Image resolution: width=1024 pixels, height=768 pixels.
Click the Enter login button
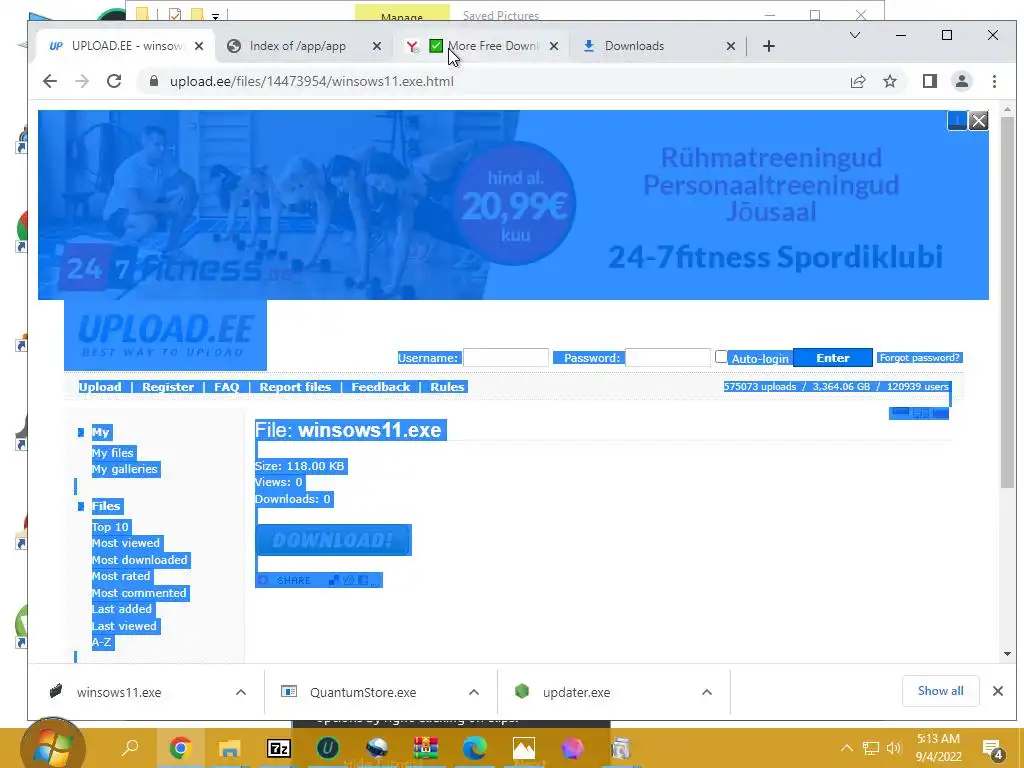[x=833, y=358]
